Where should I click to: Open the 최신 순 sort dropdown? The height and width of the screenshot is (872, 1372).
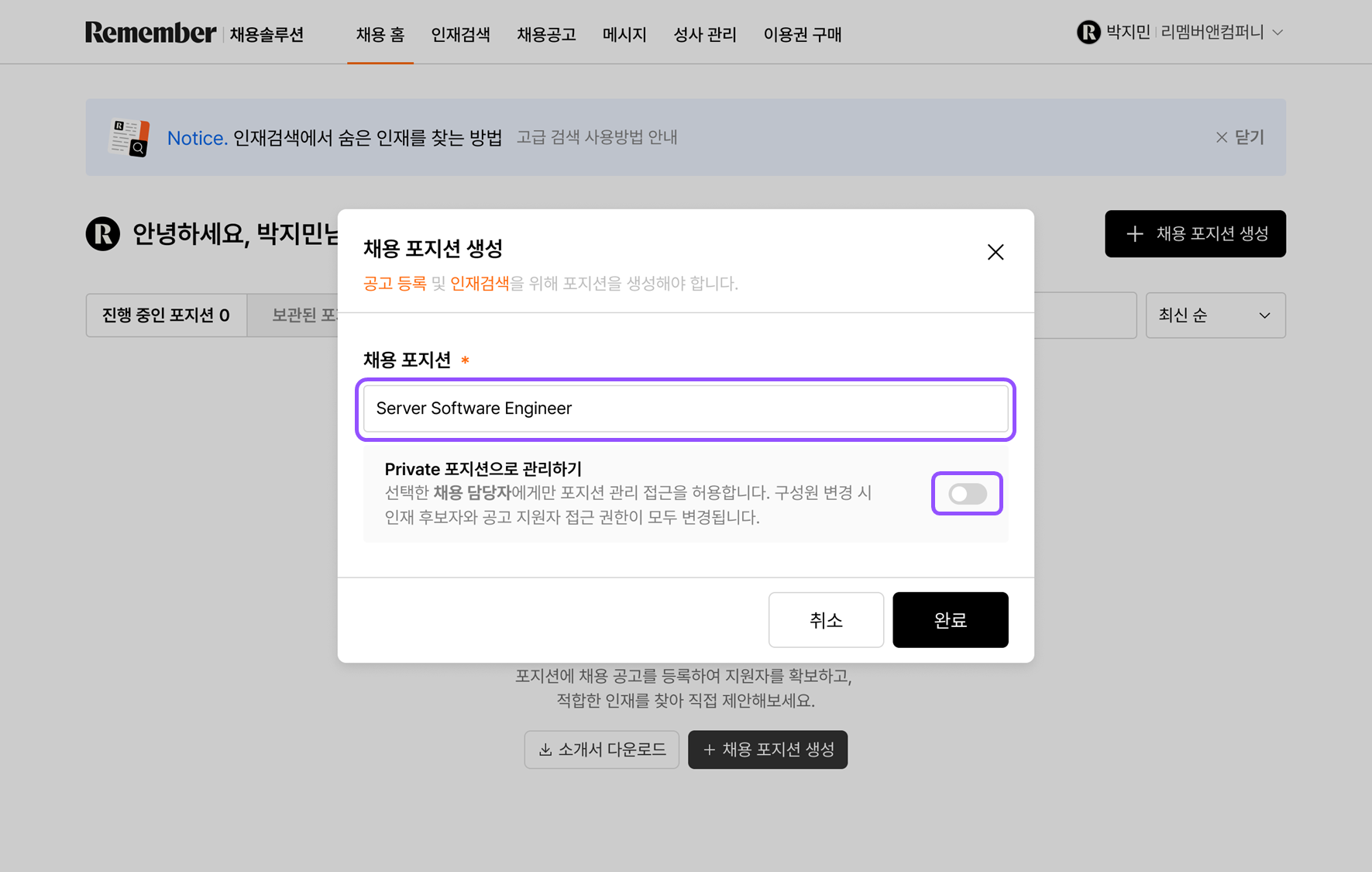pyautogui.click(x=1215, y=315)
